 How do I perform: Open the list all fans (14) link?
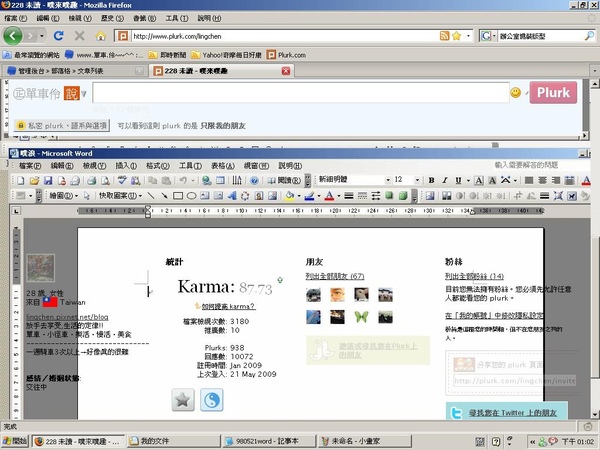tap(474, 276)
